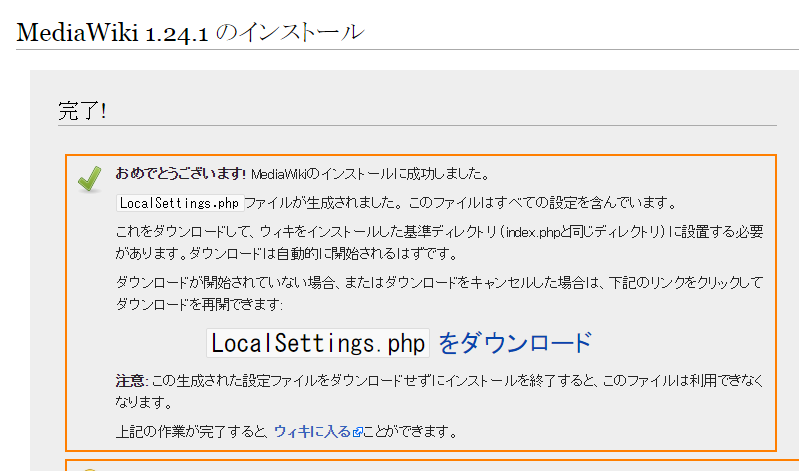Click the small inline LocalSettings.php code text
The height and width of the screenshot is (471, 799).
(x=179, y=203)
